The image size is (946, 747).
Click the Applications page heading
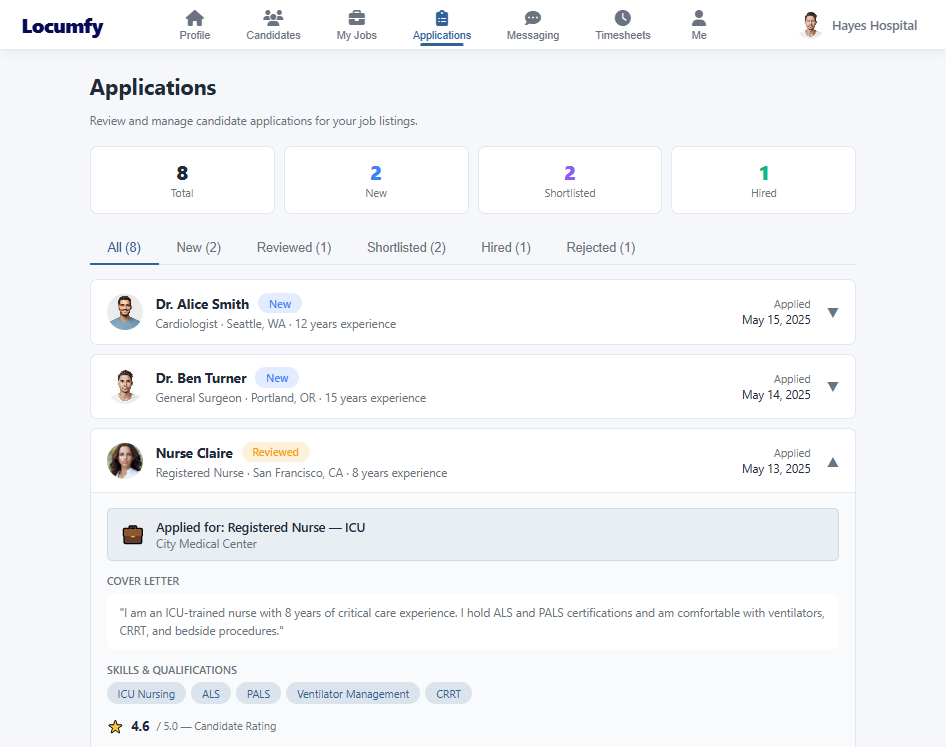coord(153,87)
